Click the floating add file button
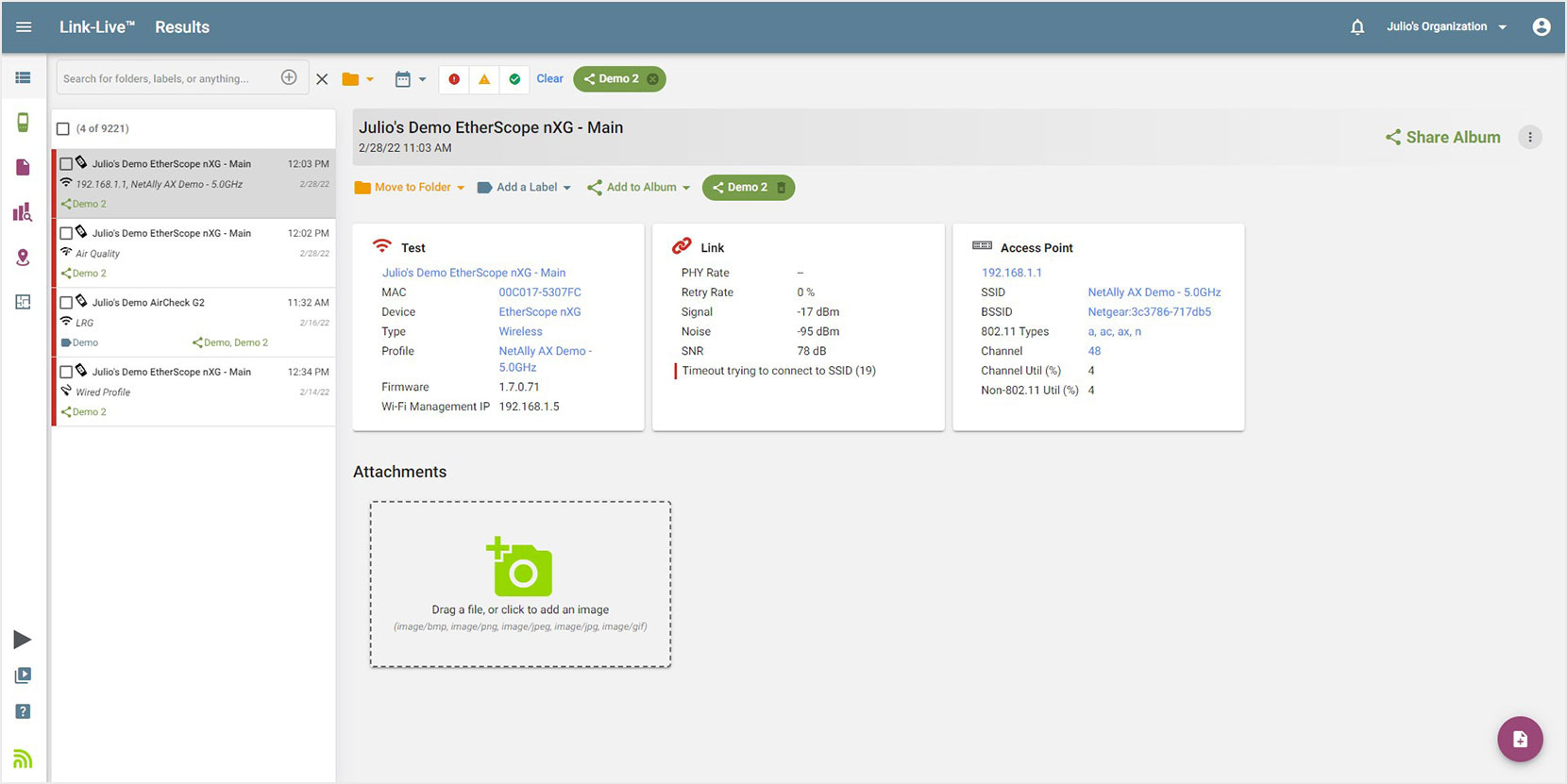The width and height of the screenshot is (1567, 784). pos(1520,740)
